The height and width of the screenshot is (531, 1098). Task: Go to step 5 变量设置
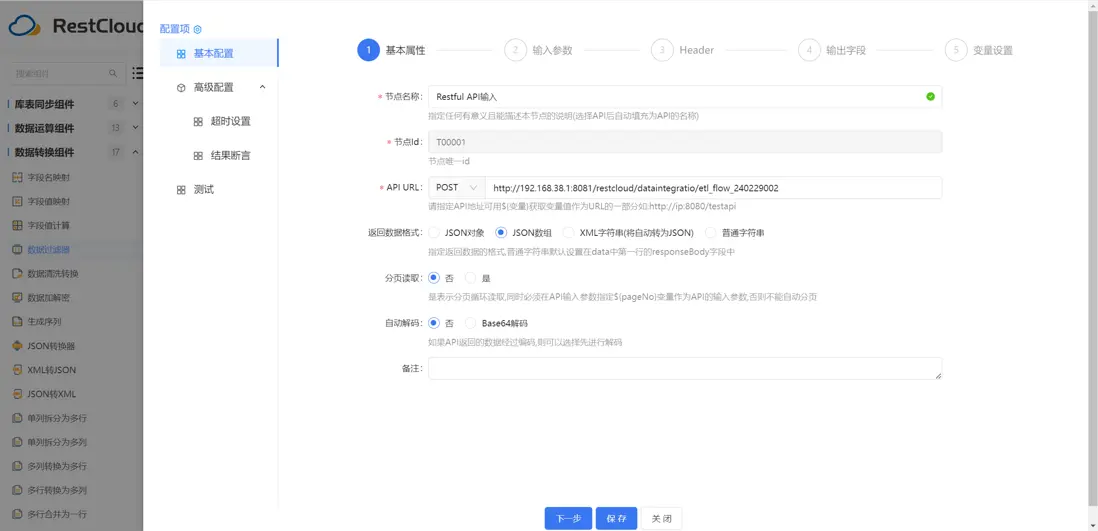(979, 50)
